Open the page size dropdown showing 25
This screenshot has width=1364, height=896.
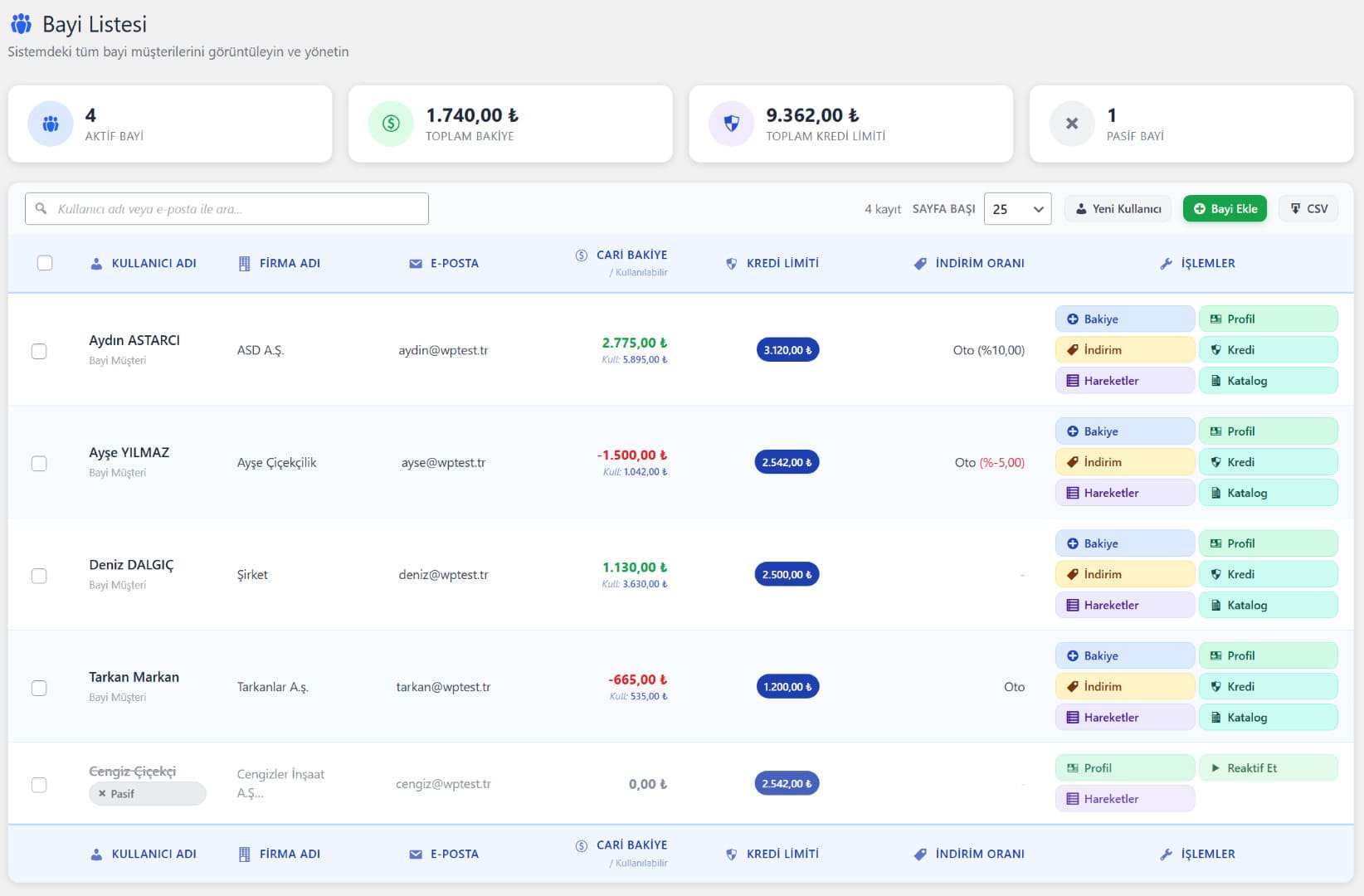tap(1017, 209)
